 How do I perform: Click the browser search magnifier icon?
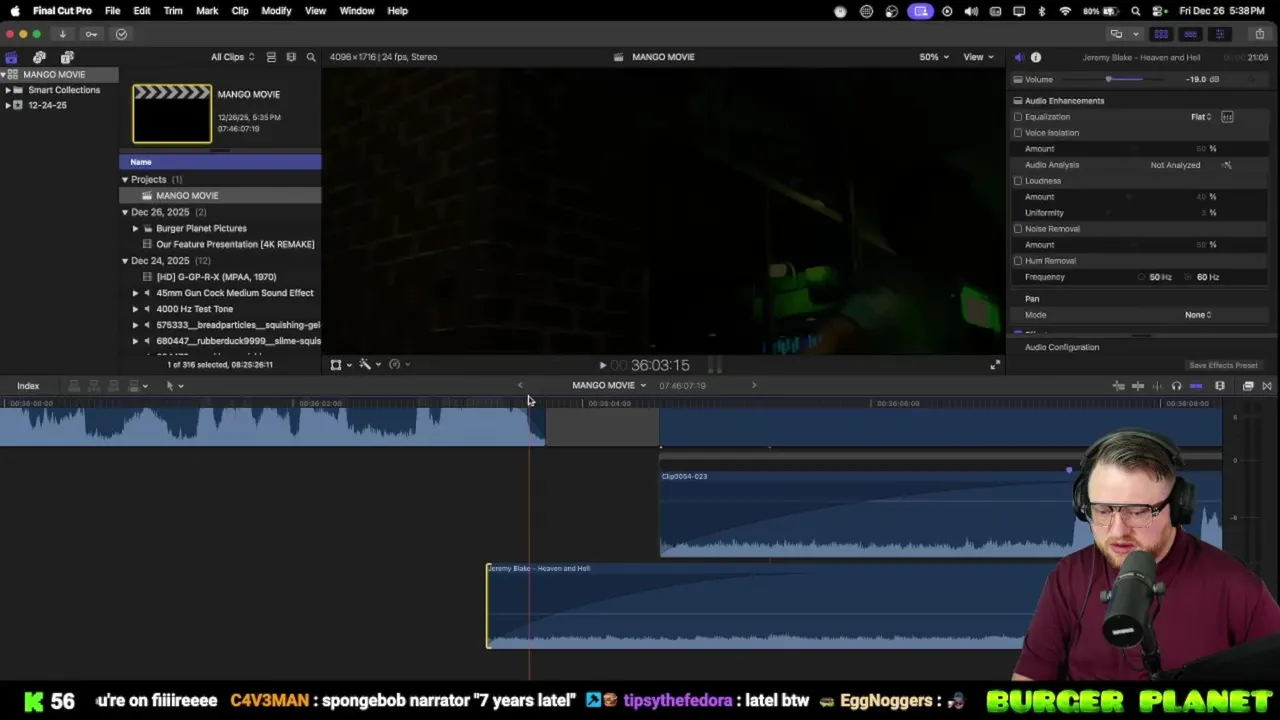coord(311,57)
